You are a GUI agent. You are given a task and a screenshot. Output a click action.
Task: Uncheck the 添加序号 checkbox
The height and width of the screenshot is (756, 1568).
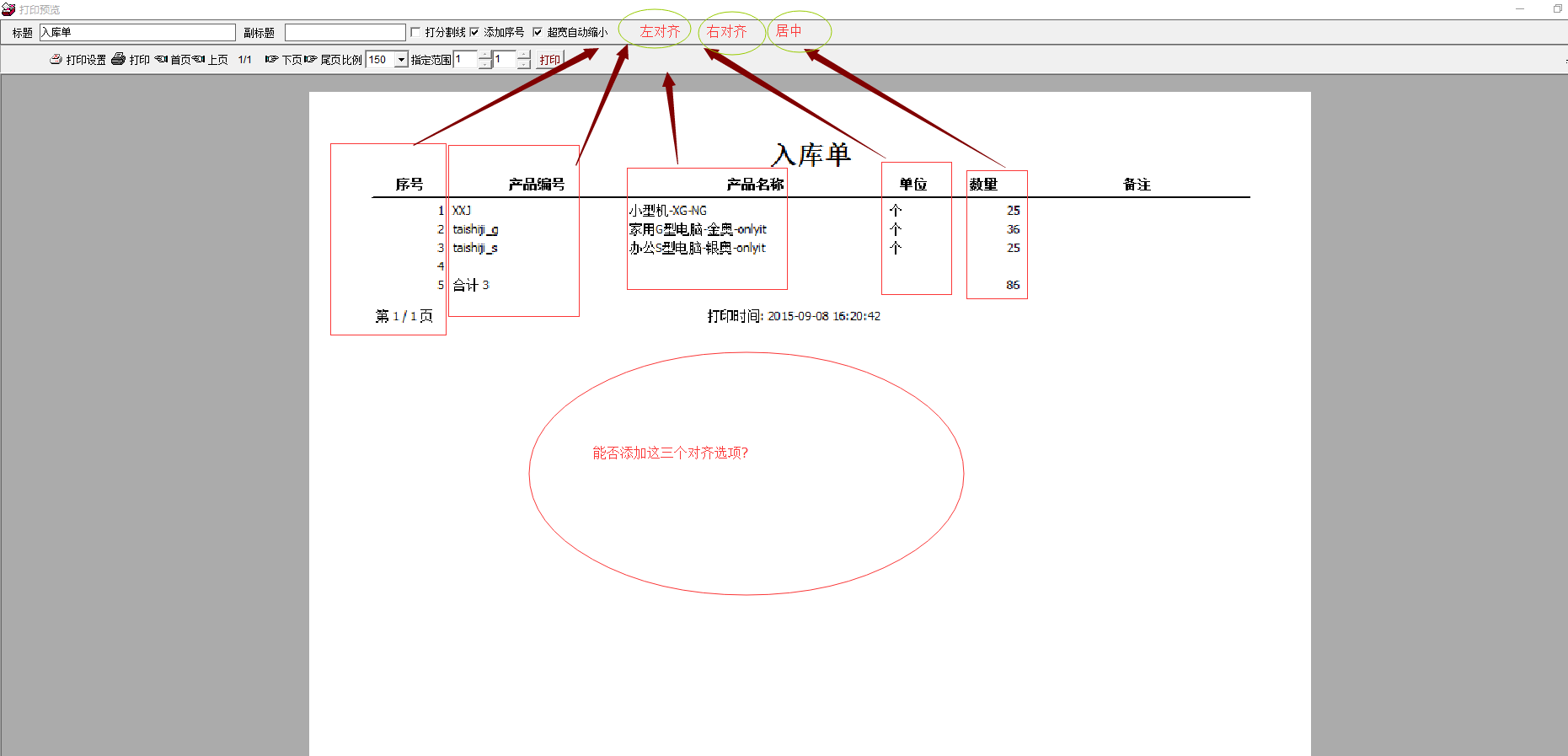tap(474, 32)
